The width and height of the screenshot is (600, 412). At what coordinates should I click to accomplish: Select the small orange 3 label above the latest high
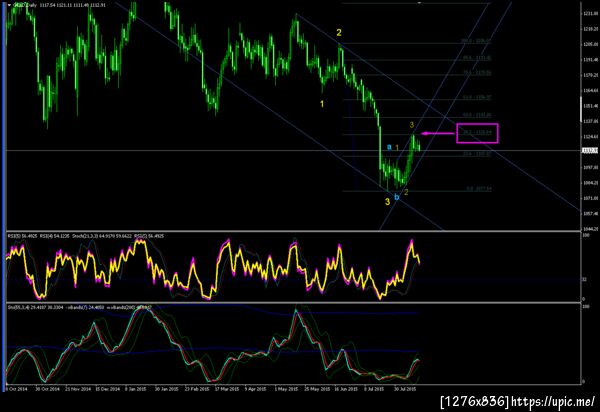[x=412, y=125]
